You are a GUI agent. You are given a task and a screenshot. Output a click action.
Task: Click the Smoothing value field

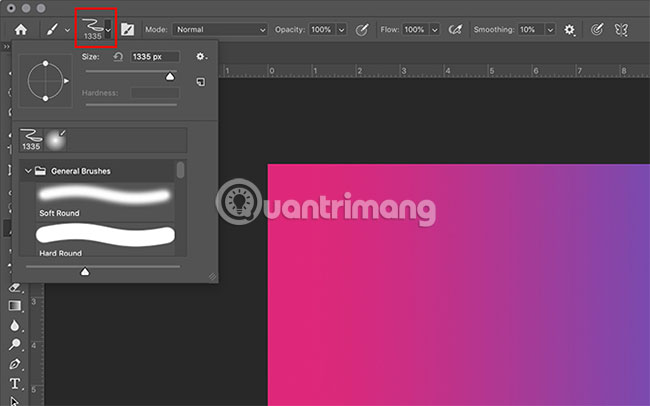[x=531, y=29]
